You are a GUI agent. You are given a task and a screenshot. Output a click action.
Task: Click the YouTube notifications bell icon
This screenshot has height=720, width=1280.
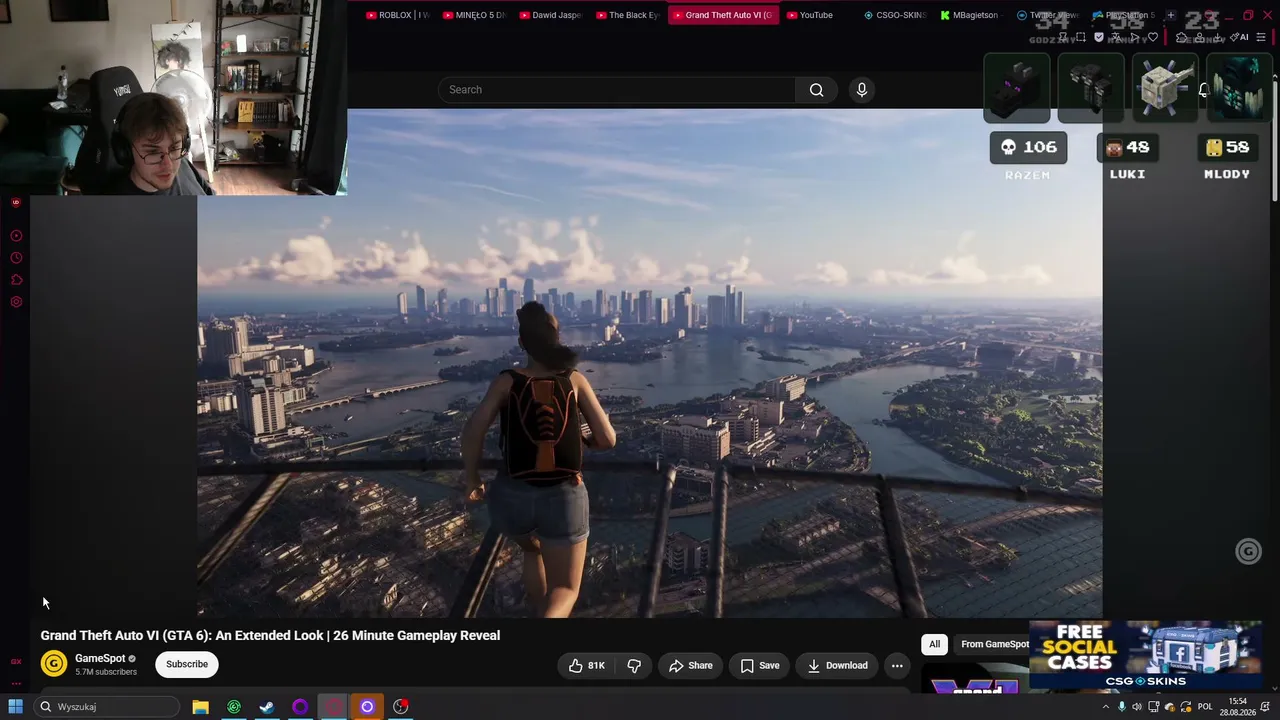pyautogui.click(x=1203, y=90)
